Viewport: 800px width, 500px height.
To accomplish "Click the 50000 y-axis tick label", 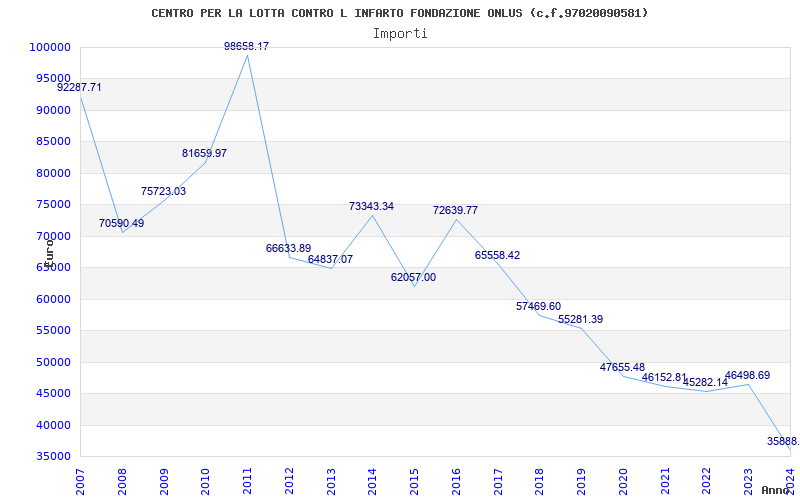I will coord(53,362).
